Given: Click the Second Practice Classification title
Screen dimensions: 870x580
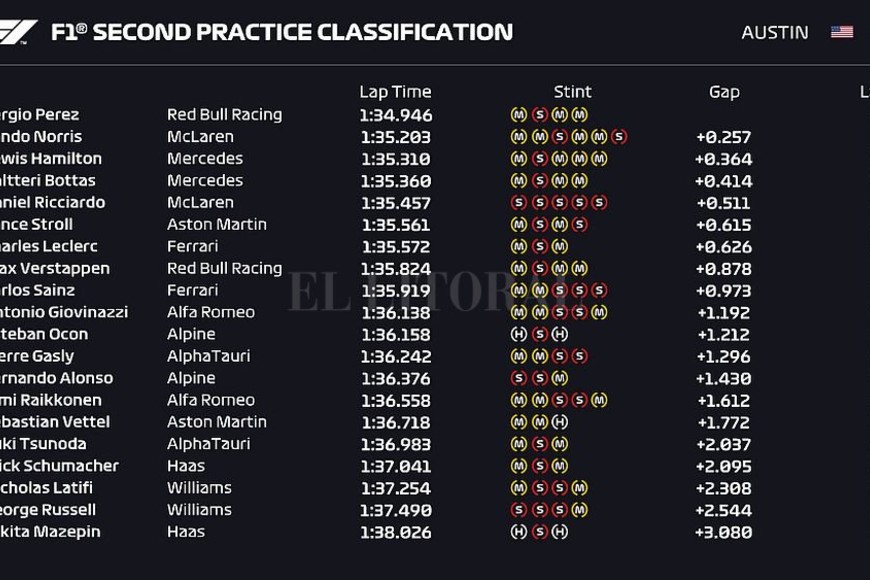Looking at the screenshot, I should [x=281, y=31].
